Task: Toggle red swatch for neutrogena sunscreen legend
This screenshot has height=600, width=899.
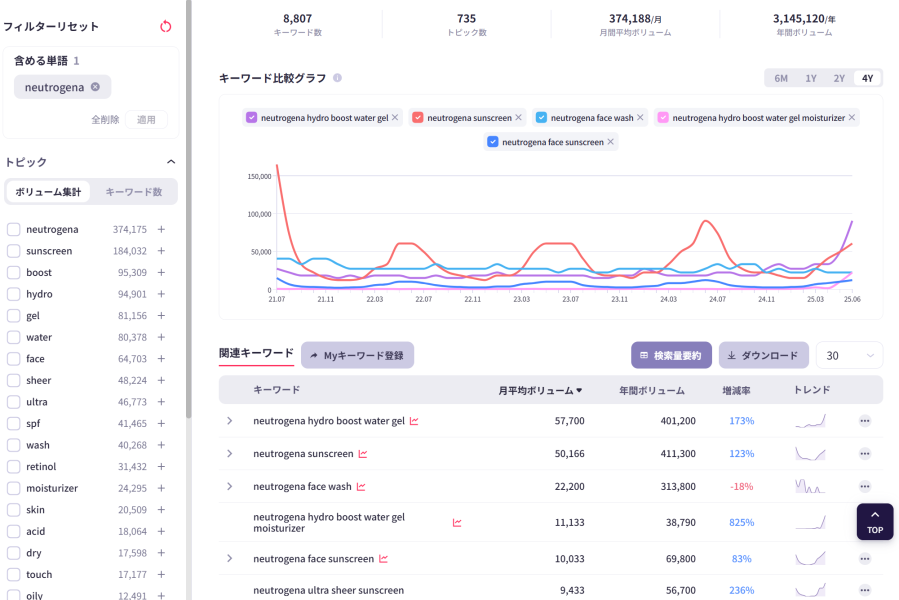Action: 418,118
